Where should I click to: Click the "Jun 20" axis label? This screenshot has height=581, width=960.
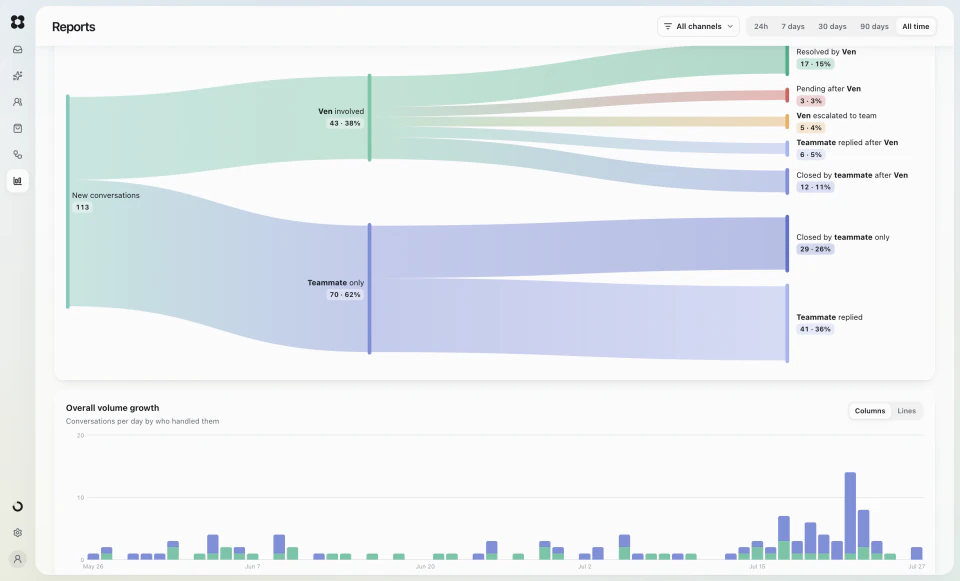click(x=425, y=567)
